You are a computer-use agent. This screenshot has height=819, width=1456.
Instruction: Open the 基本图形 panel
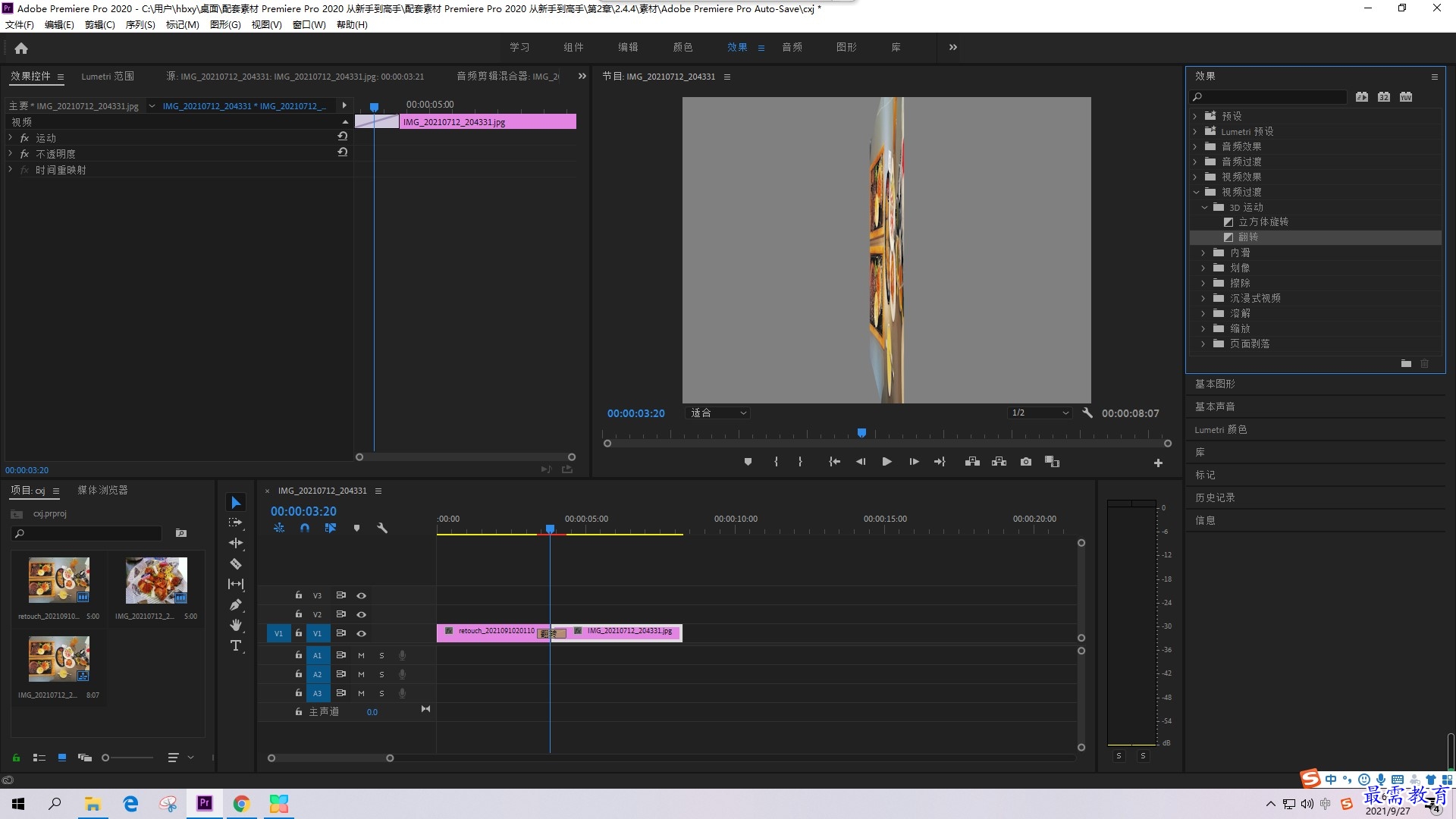tap(1215, 384)
